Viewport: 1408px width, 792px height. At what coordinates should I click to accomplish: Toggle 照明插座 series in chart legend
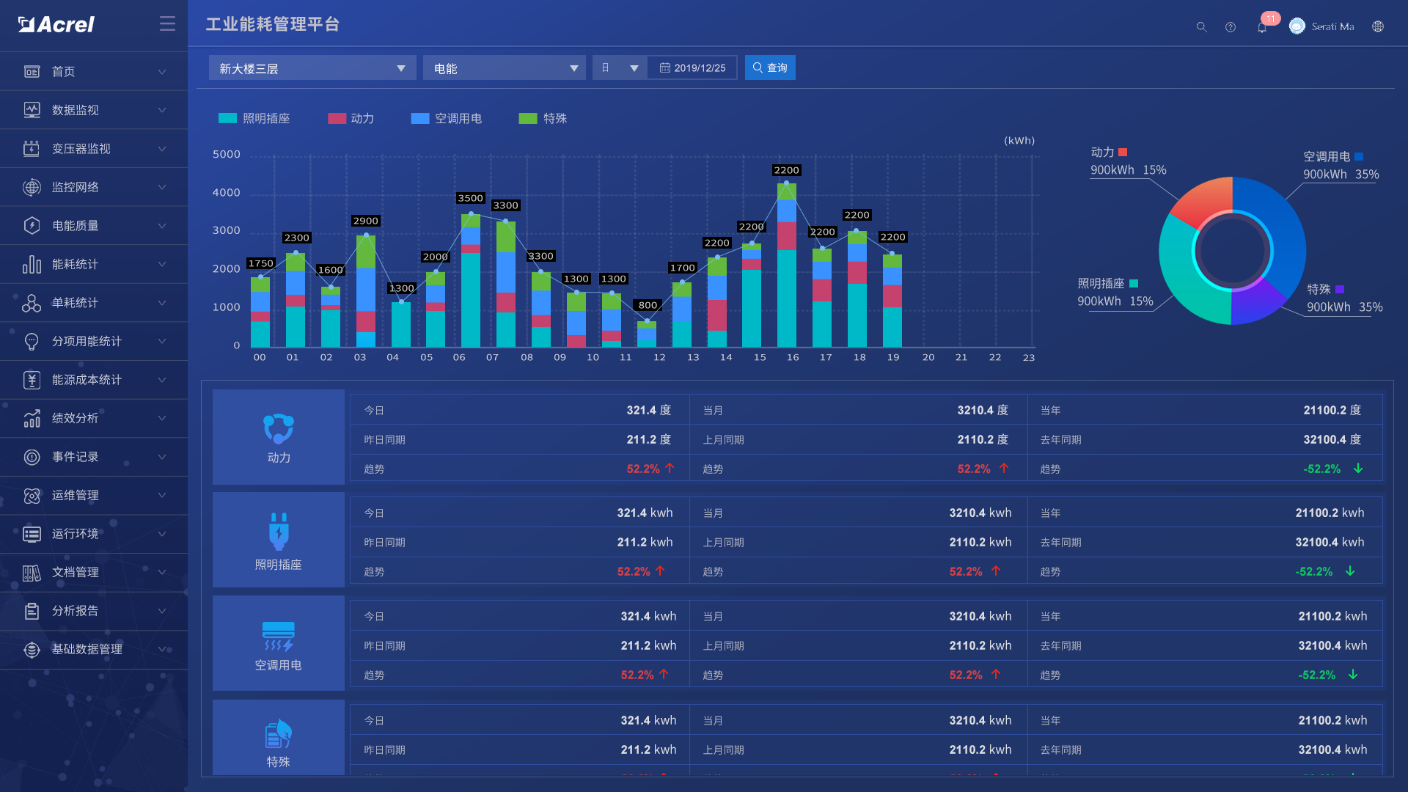(254, 118)
